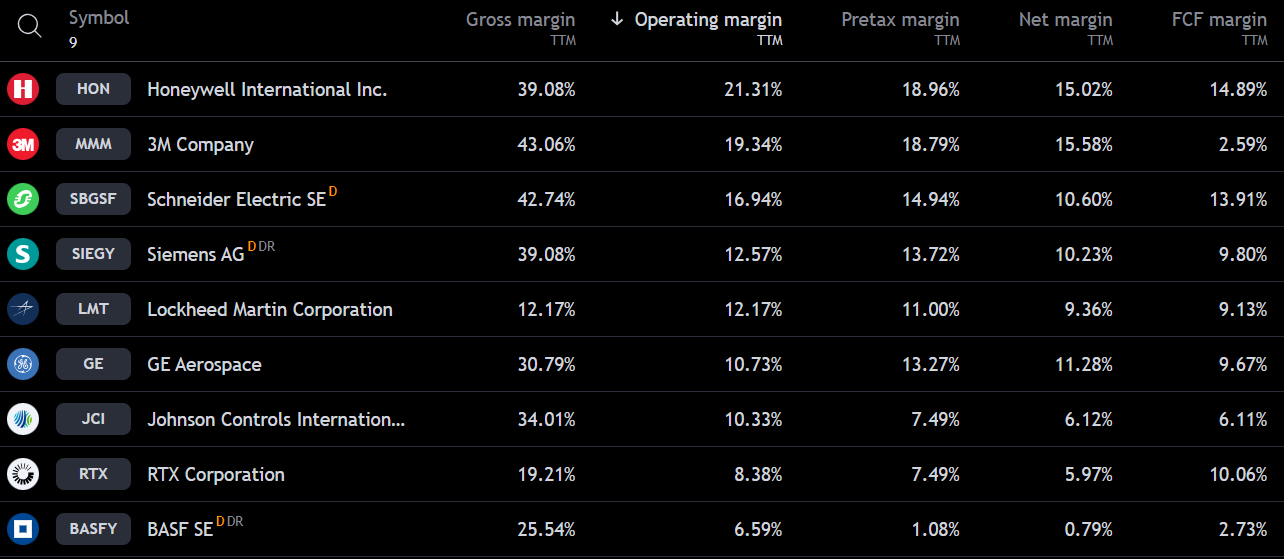Viewport: 1284px width, 559px height.
Task: Sort by FCF margin column
Action: click(x=1219, y=20)
